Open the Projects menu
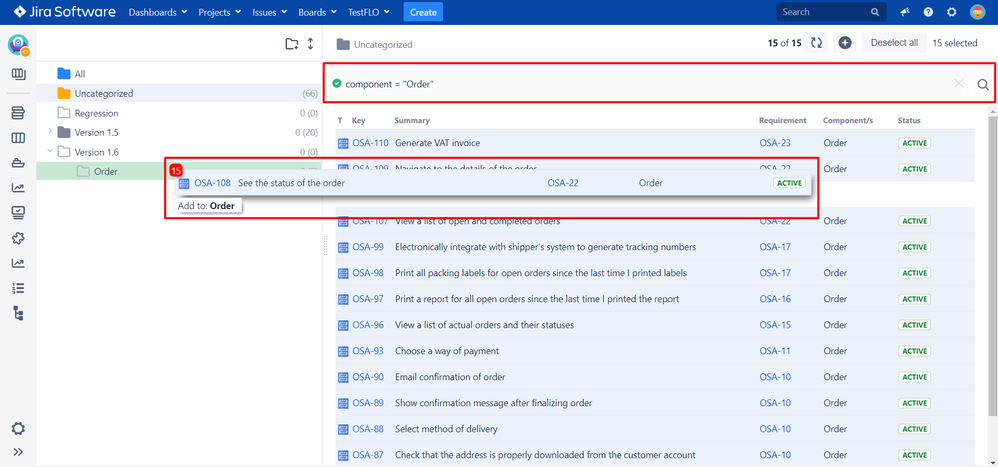 tap(220, 12)
